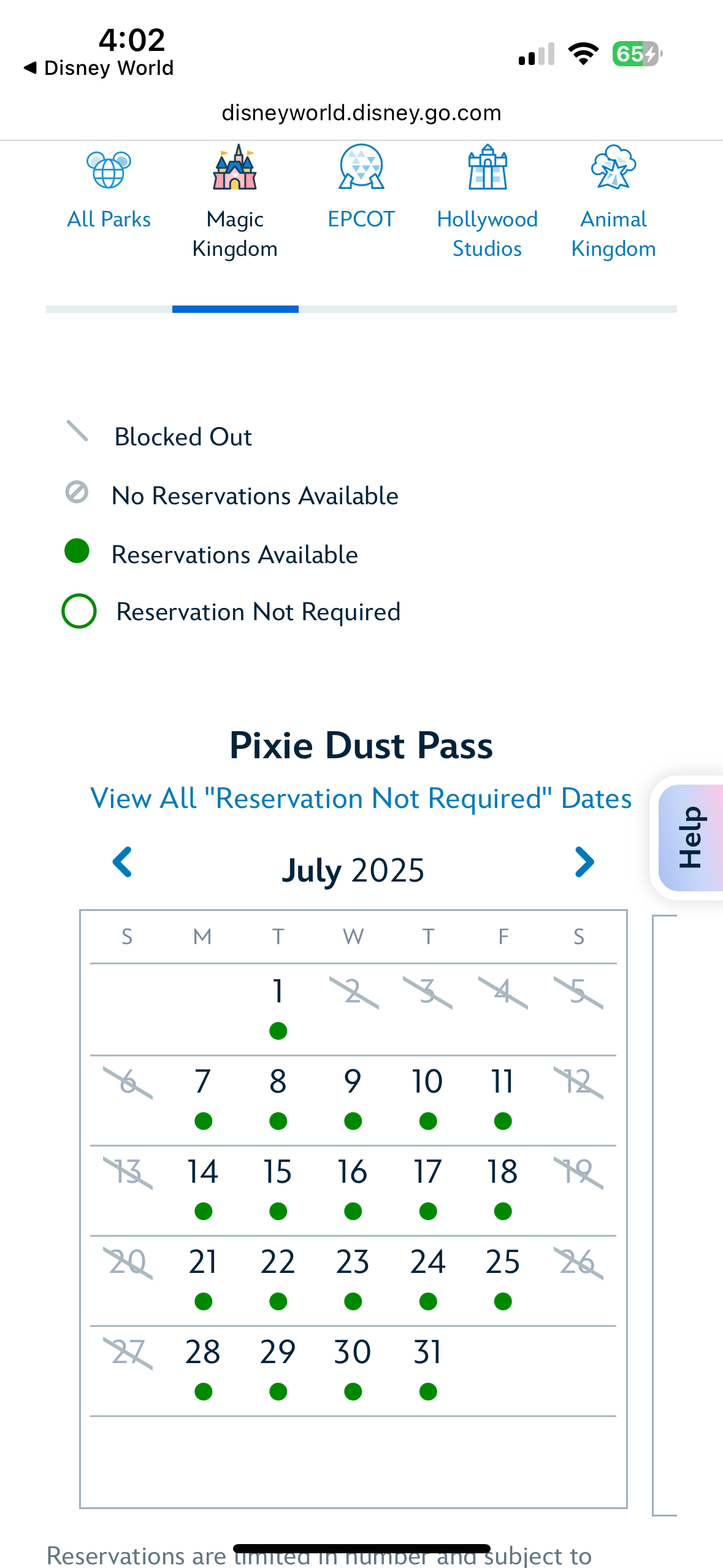Tap the battery indicator in status bar
This screenshot has width=723, height=1568.
point(637,54)
